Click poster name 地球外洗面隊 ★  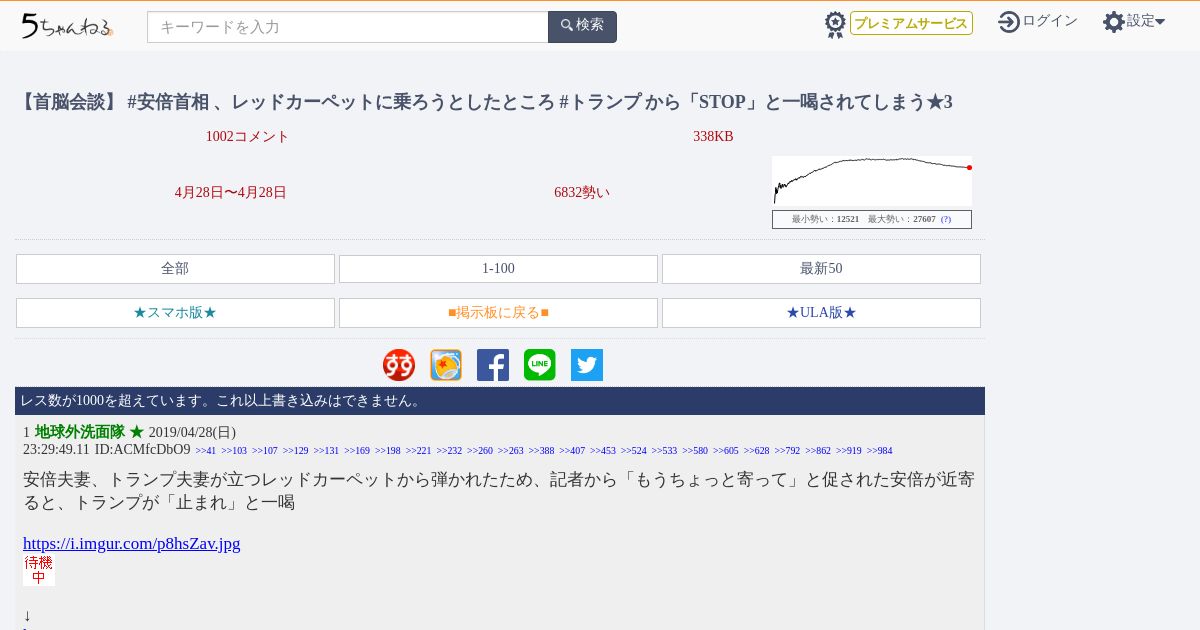click(x=90, y=432)
